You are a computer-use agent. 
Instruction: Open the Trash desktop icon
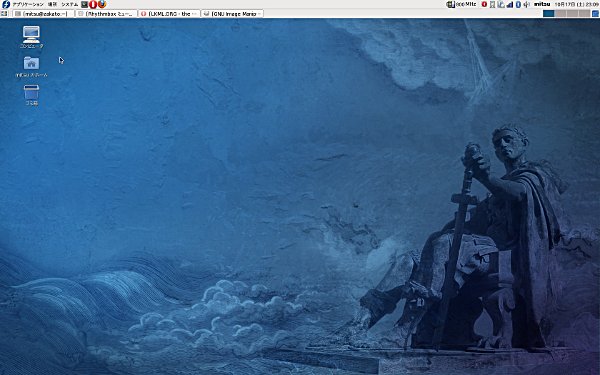[x=31, y=95]
